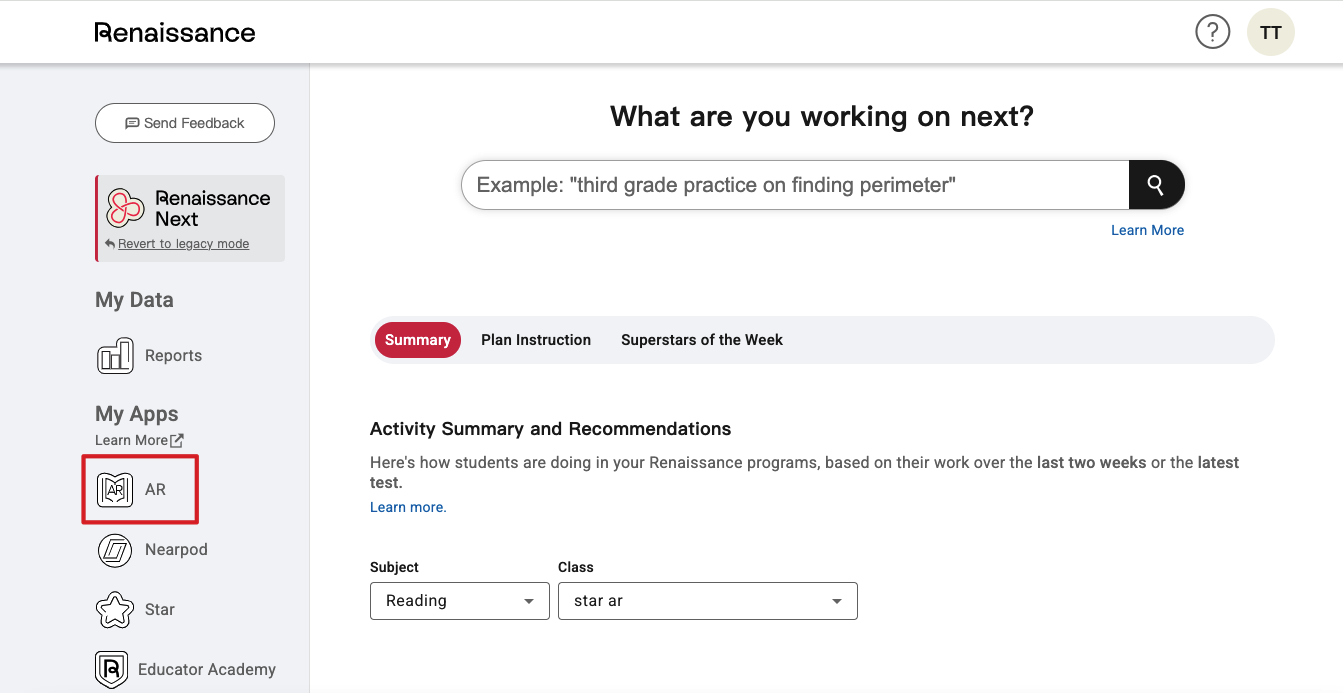Click the help question mark icon

coord(1212,33)
